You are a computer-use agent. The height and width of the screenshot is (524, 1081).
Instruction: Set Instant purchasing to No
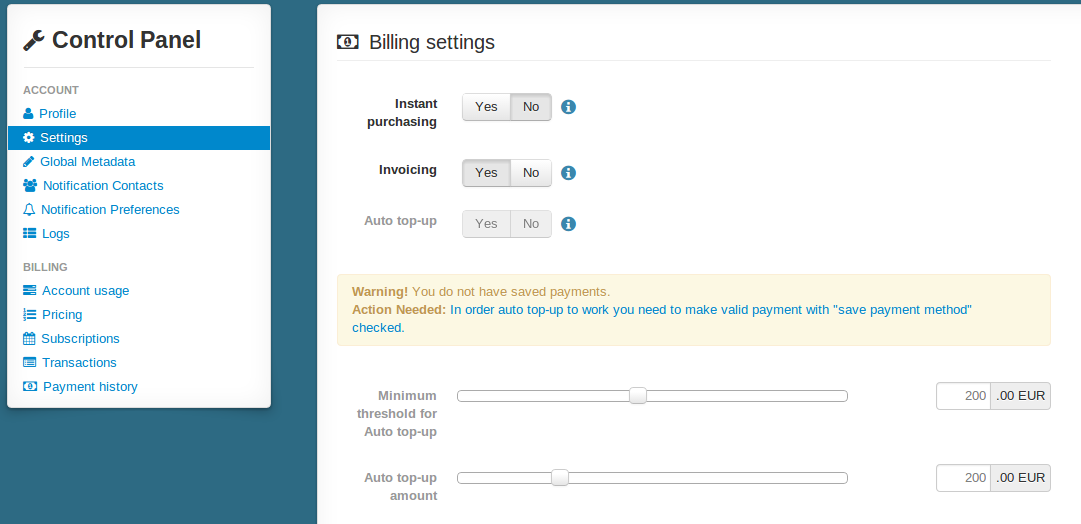pos(531,107)
